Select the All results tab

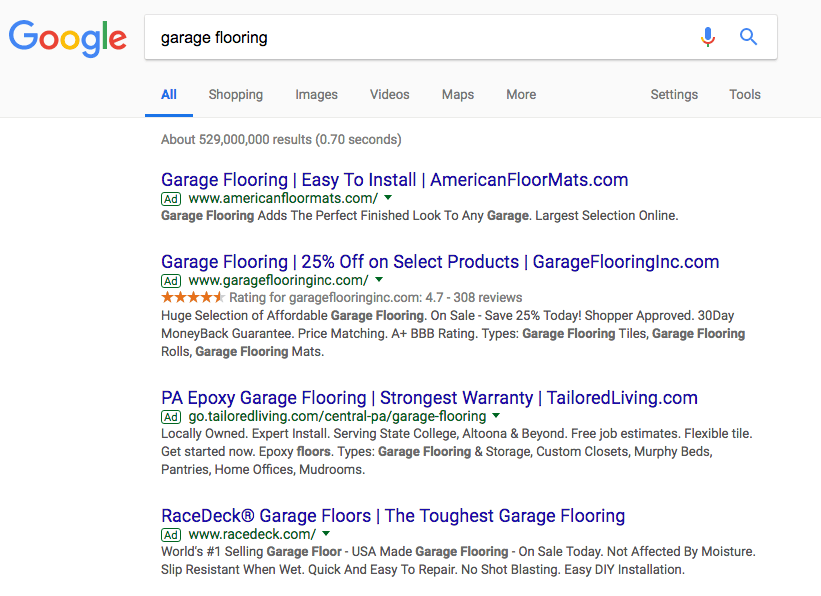pos(169,94)
